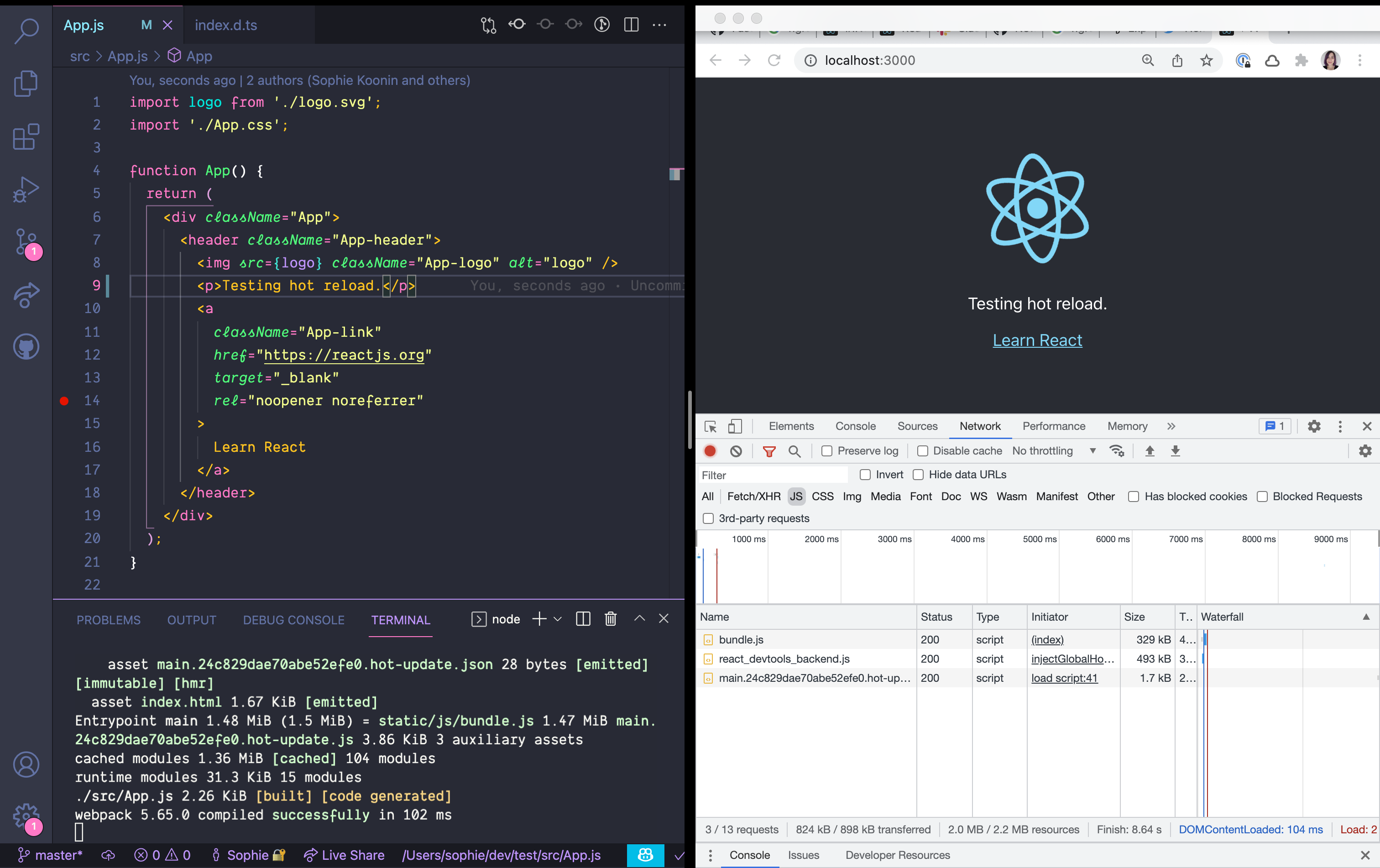Click the Learn React link
The height and width of the screenshot is (868, 1380).
pos(1037,340)
